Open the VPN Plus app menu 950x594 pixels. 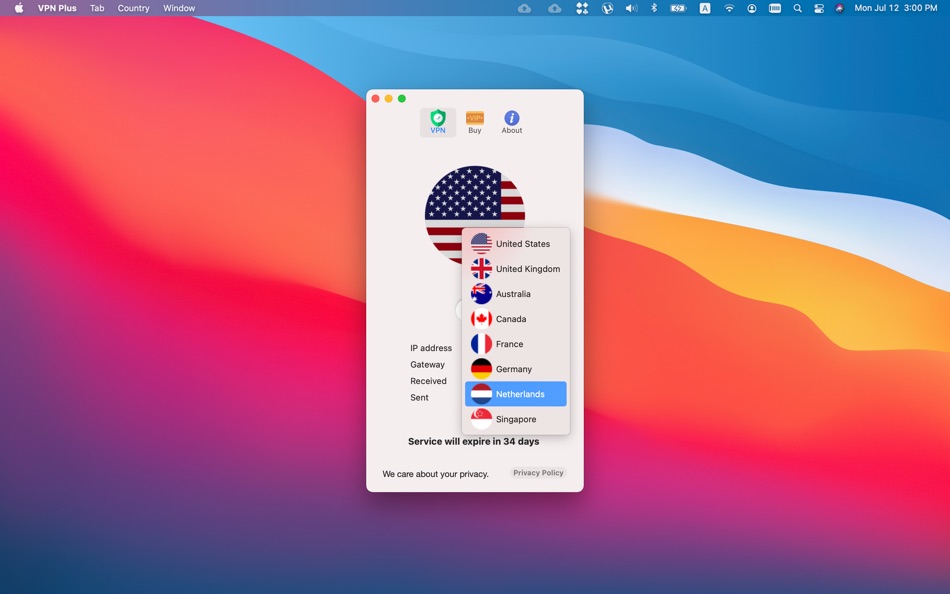tap(57, 8)
